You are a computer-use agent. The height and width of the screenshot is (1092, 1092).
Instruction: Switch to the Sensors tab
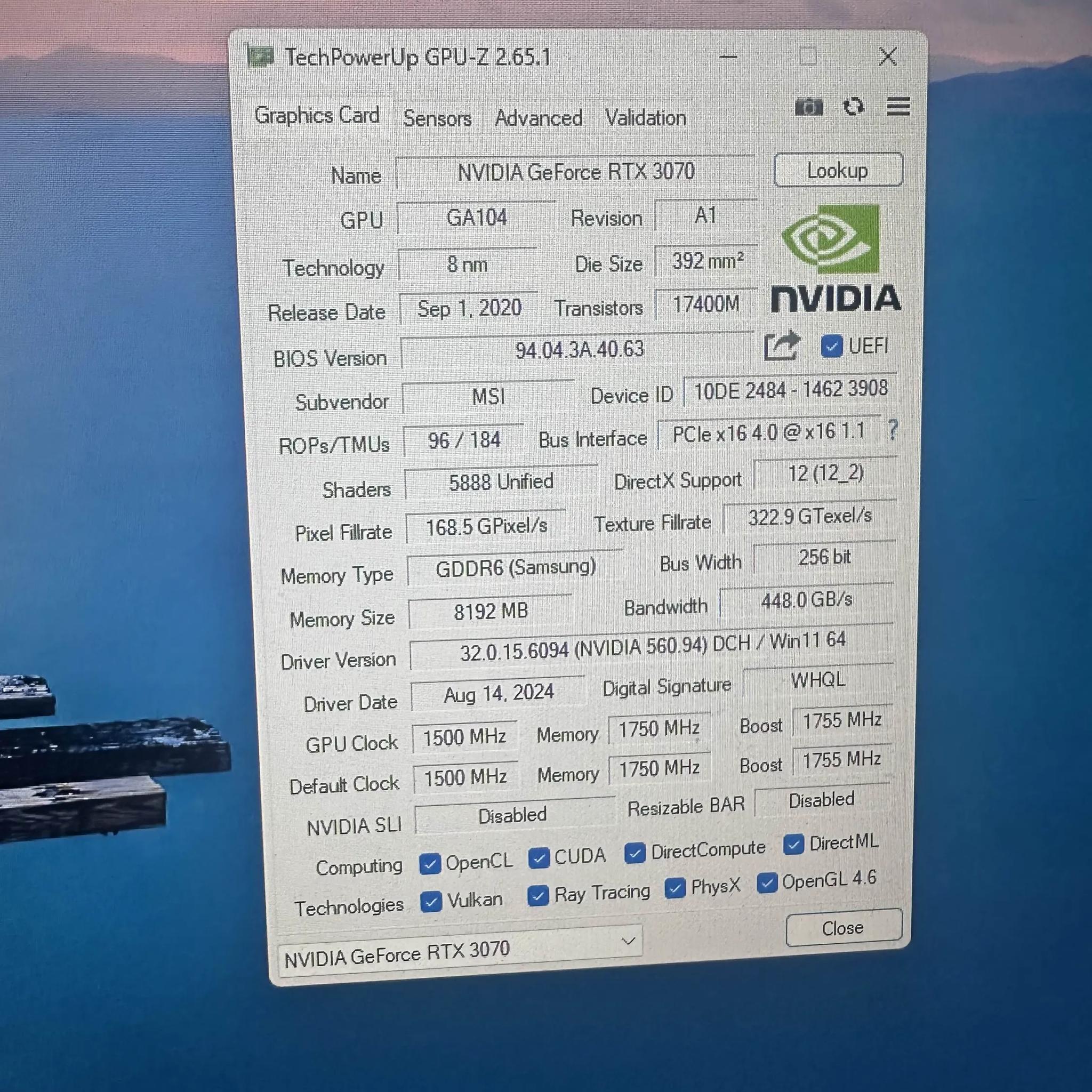(437, 118)
